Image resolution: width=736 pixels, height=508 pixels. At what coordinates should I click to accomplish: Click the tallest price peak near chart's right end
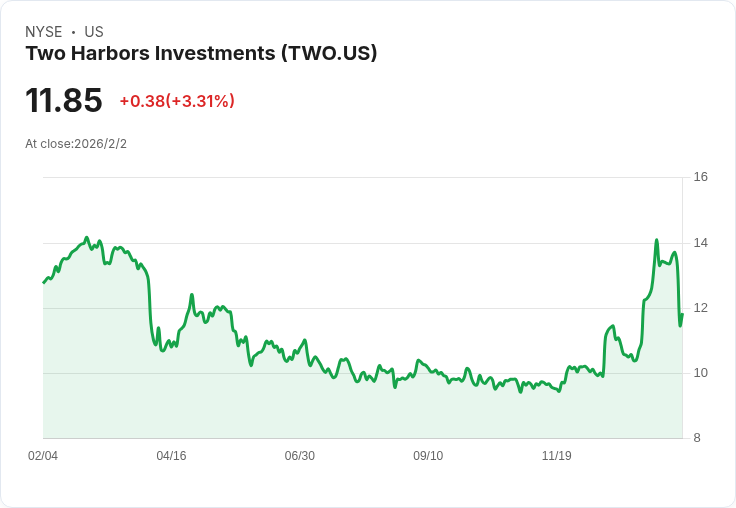pyautogui.click(x=656, y=240)
